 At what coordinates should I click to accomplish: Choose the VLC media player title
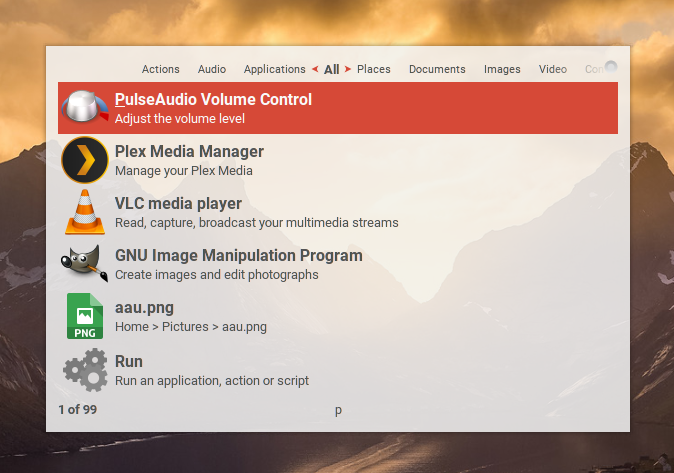(x=178, y=203)
